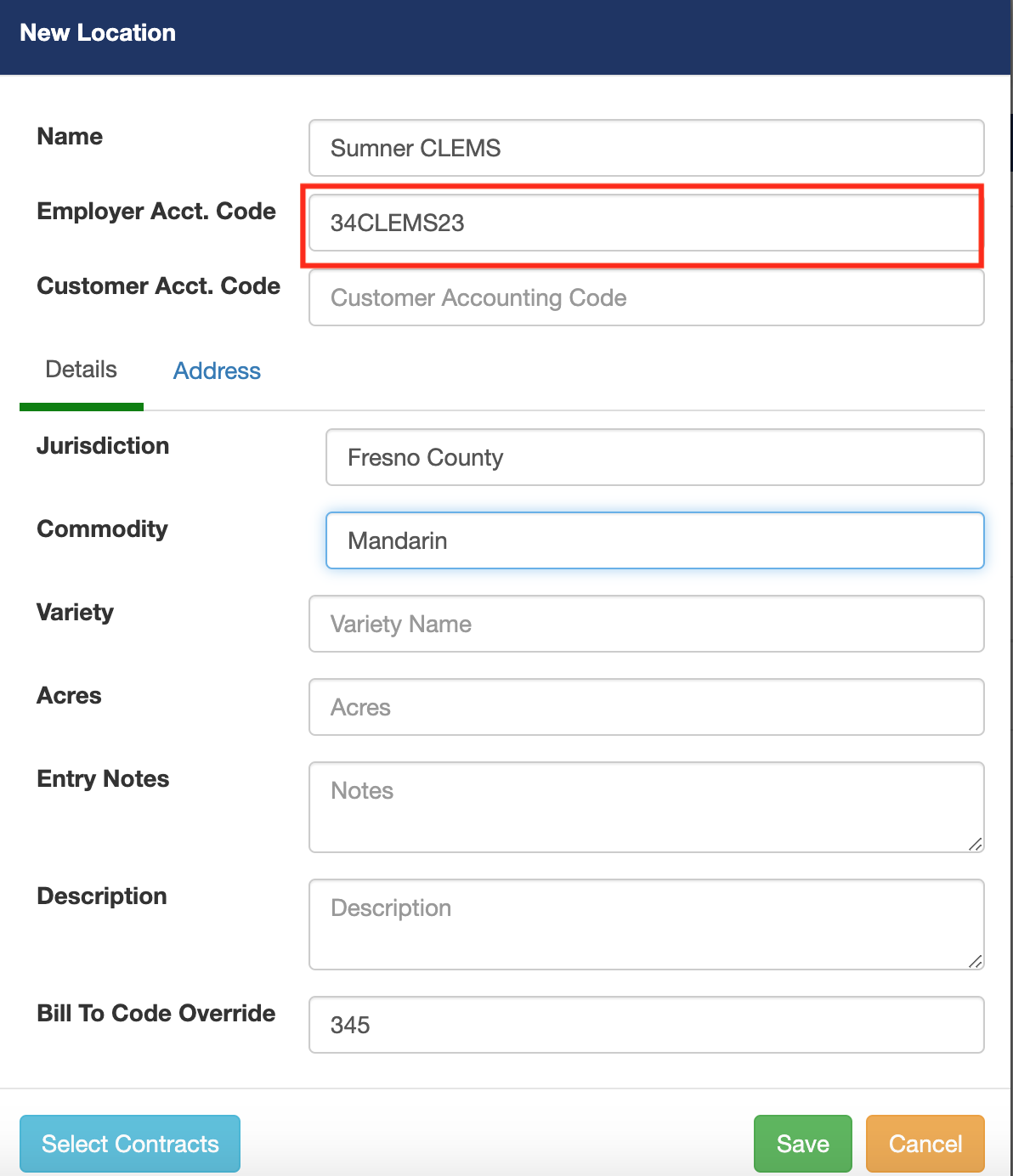
Task: Click the Customer Accounting Code field
Action: tap(646, 297)
